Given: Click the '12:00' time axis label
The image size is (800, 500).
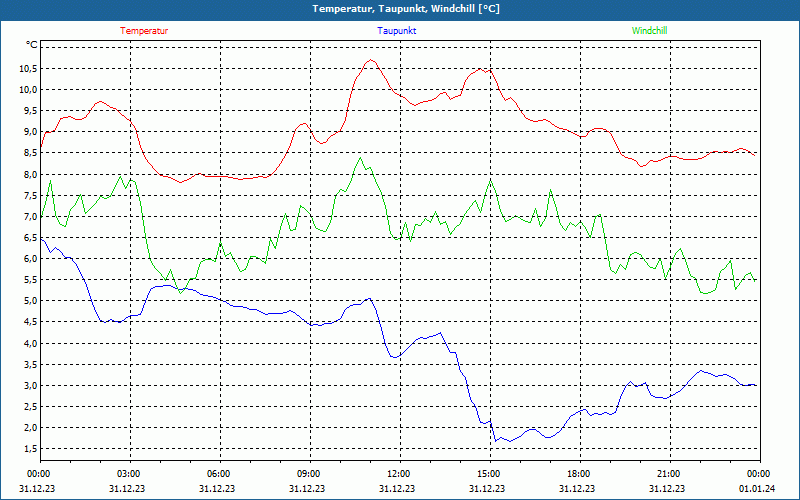Looking at the screenshot, I should tap(398, 474).
